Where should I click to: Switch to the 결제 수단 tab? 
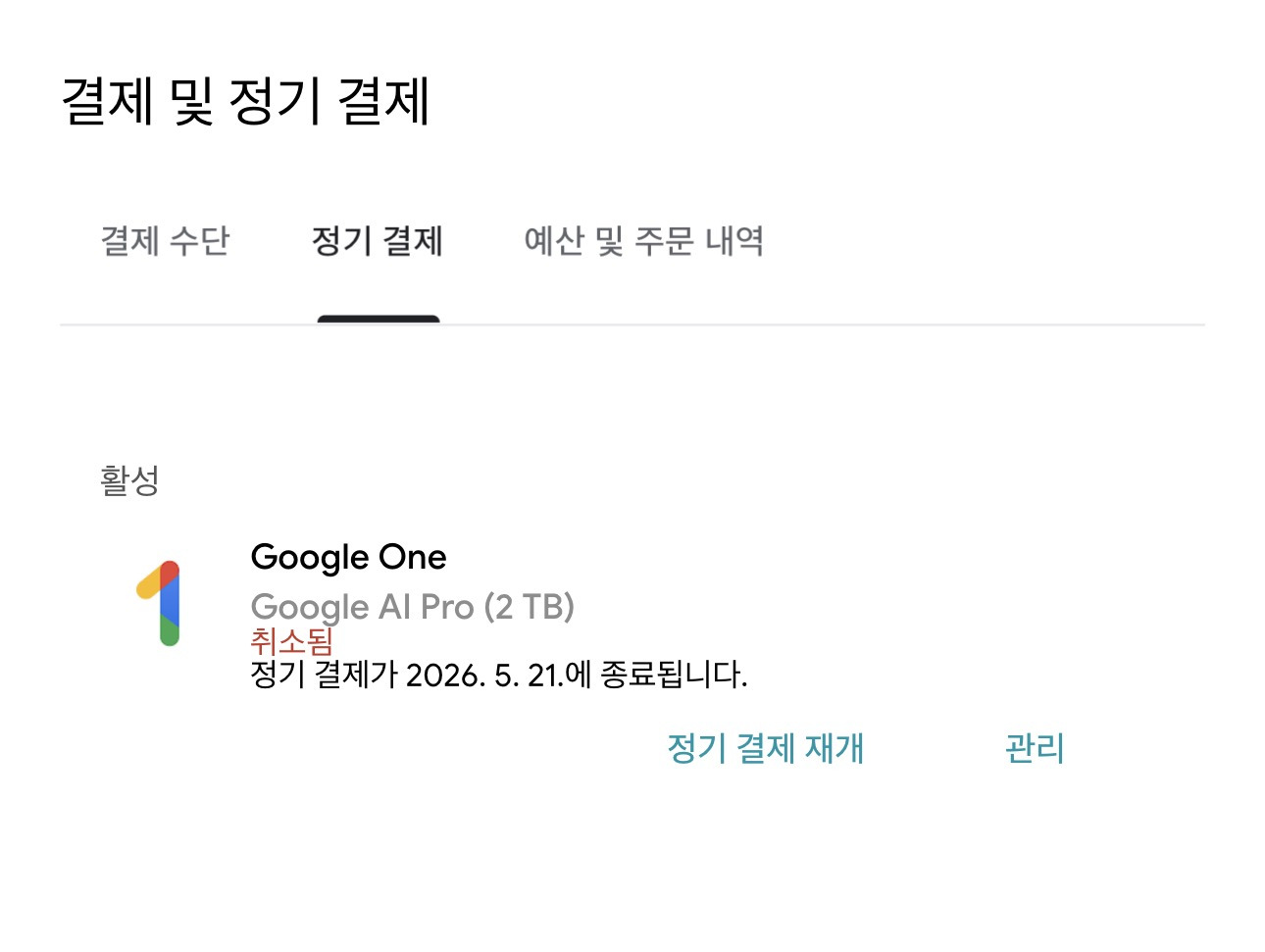[165, 240]
